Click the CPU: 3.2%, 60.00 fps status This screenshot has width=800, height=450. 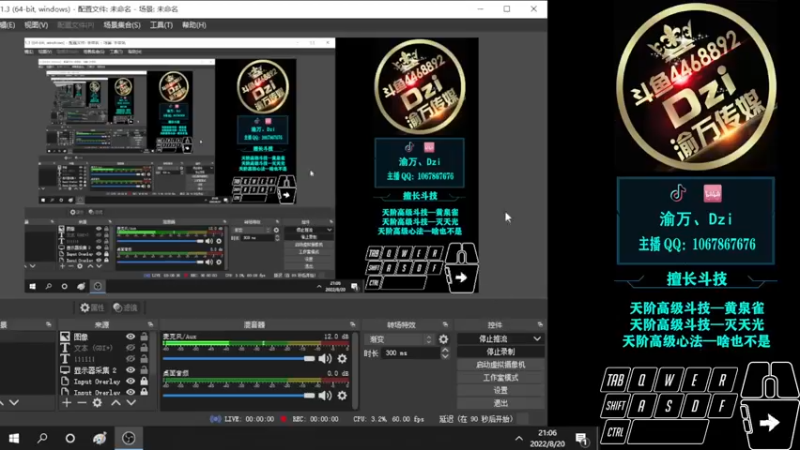click(388, 419)
